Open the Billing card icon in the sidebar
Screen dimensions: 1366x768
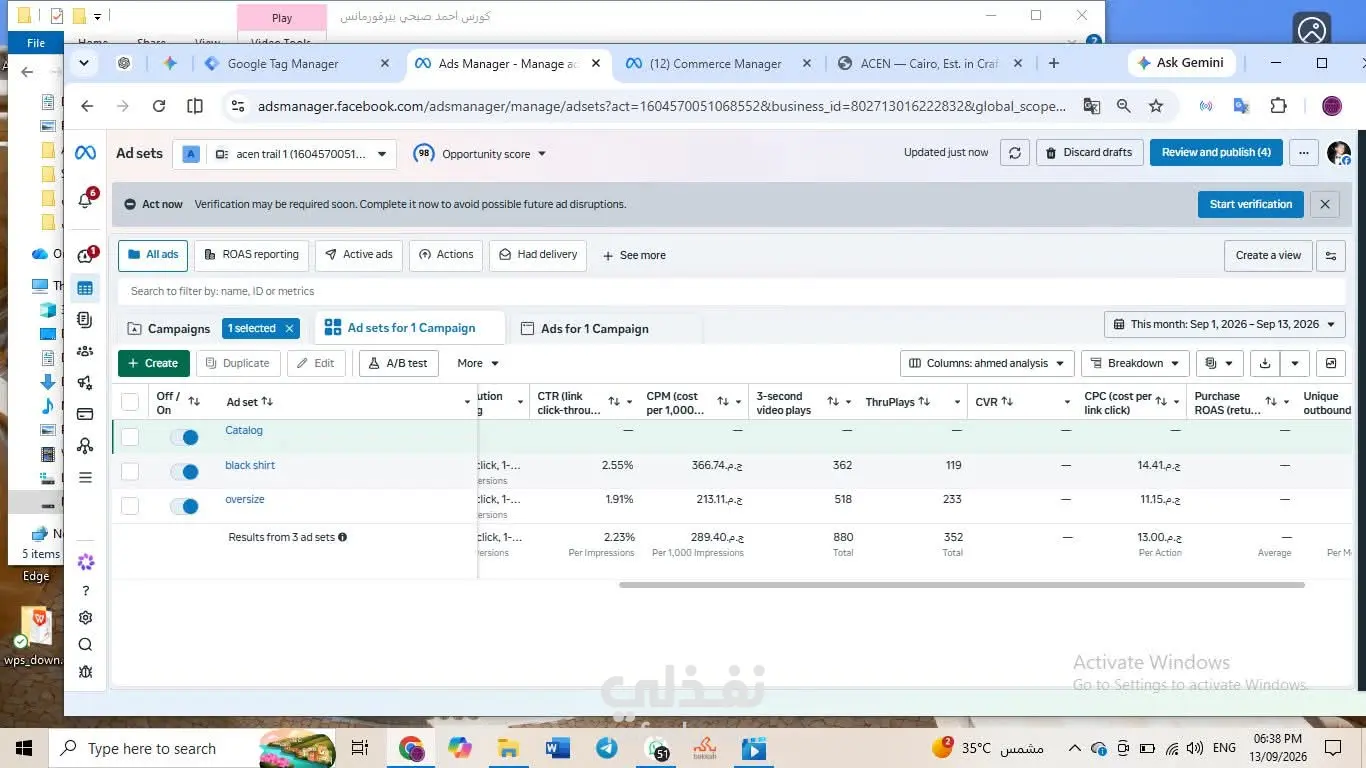tap(85, 414)
